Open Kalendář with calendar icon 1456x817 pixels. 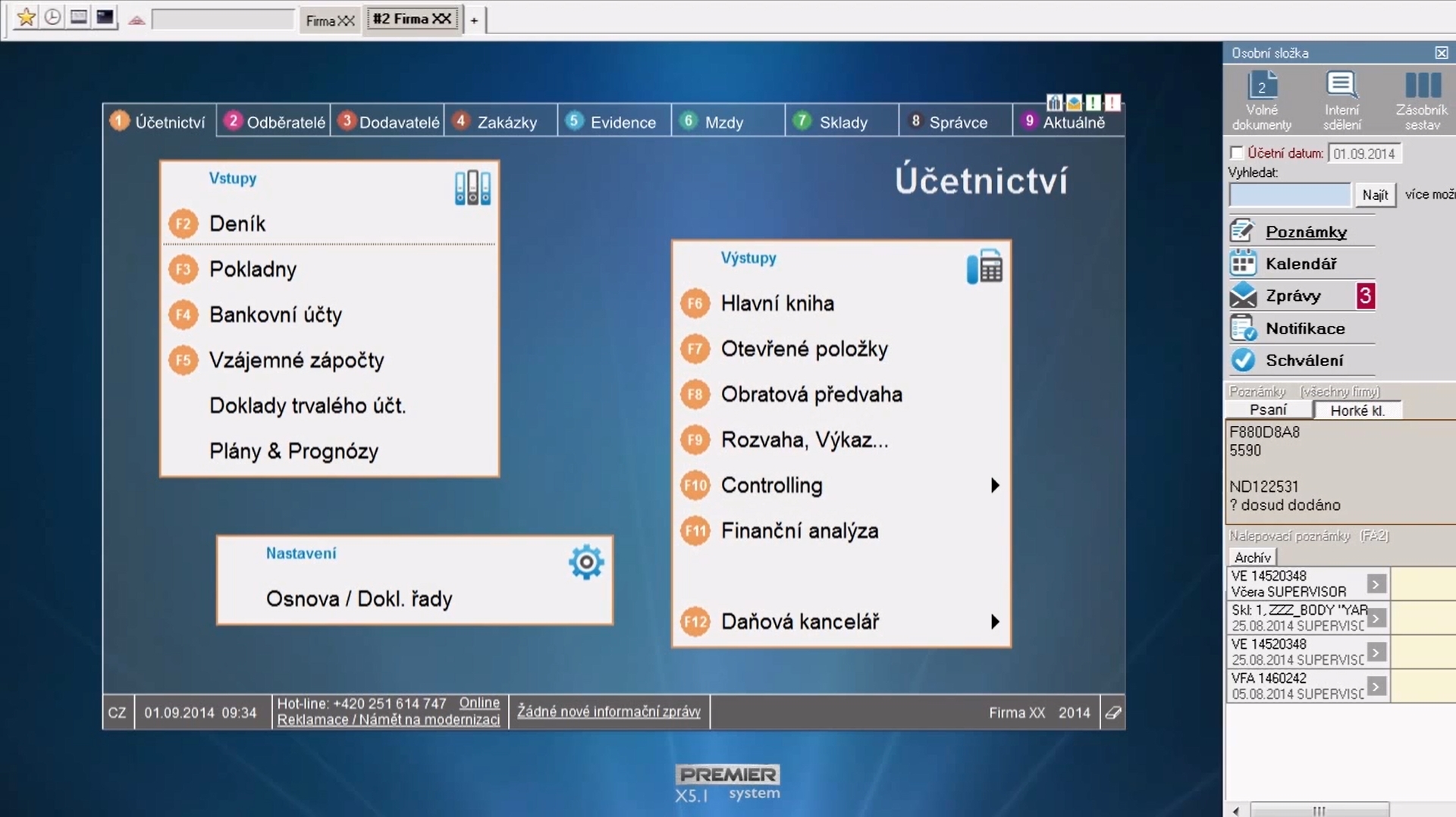coord(1302,264)
